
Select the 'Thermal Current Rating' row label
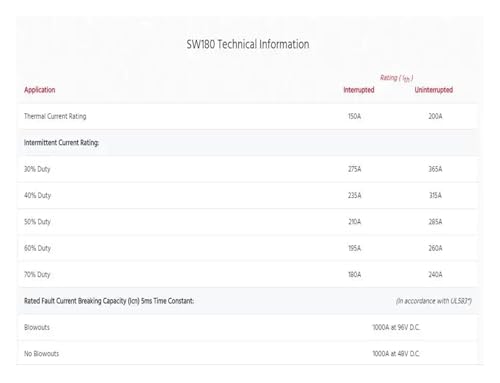[x=55, y=116]
